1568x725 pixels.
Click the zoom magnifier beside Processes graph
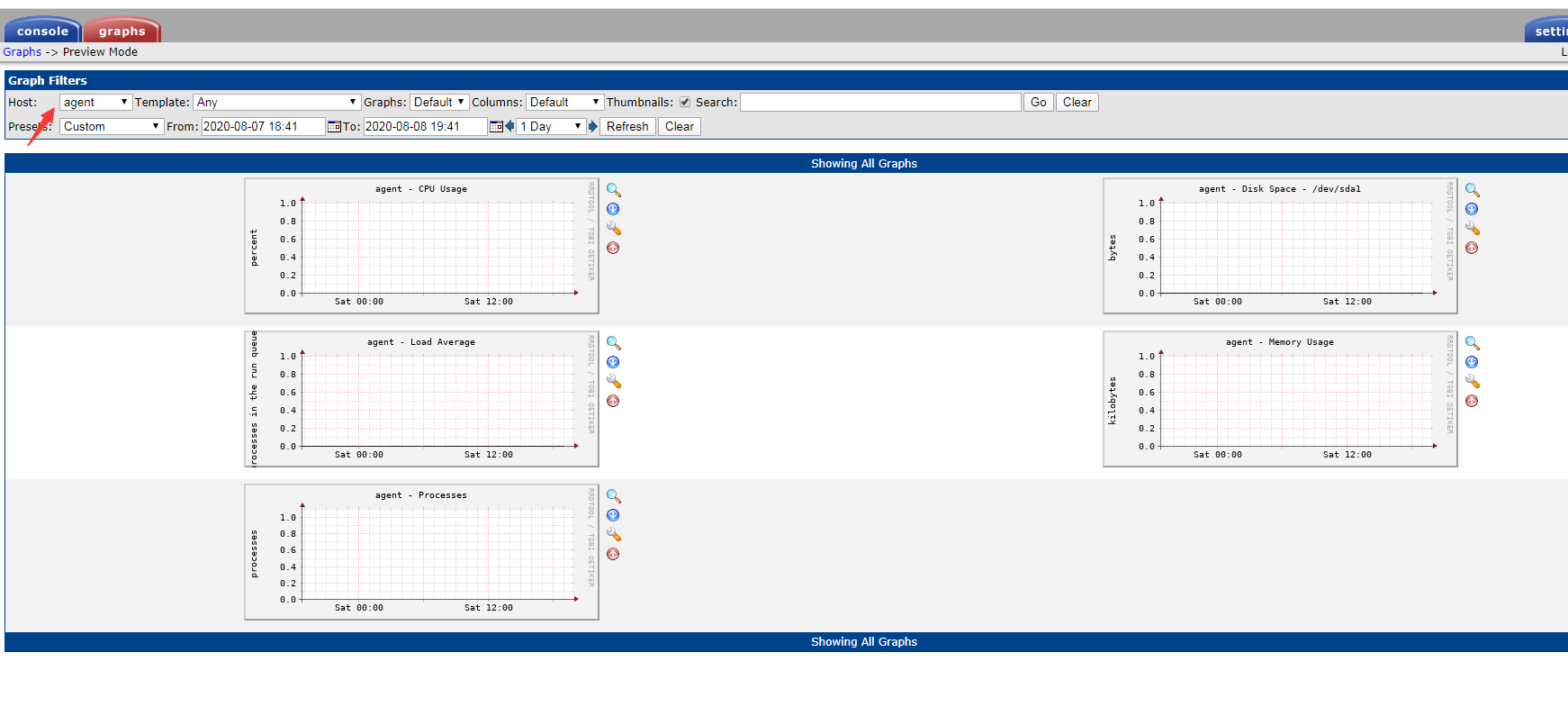(x=613, y=496)
